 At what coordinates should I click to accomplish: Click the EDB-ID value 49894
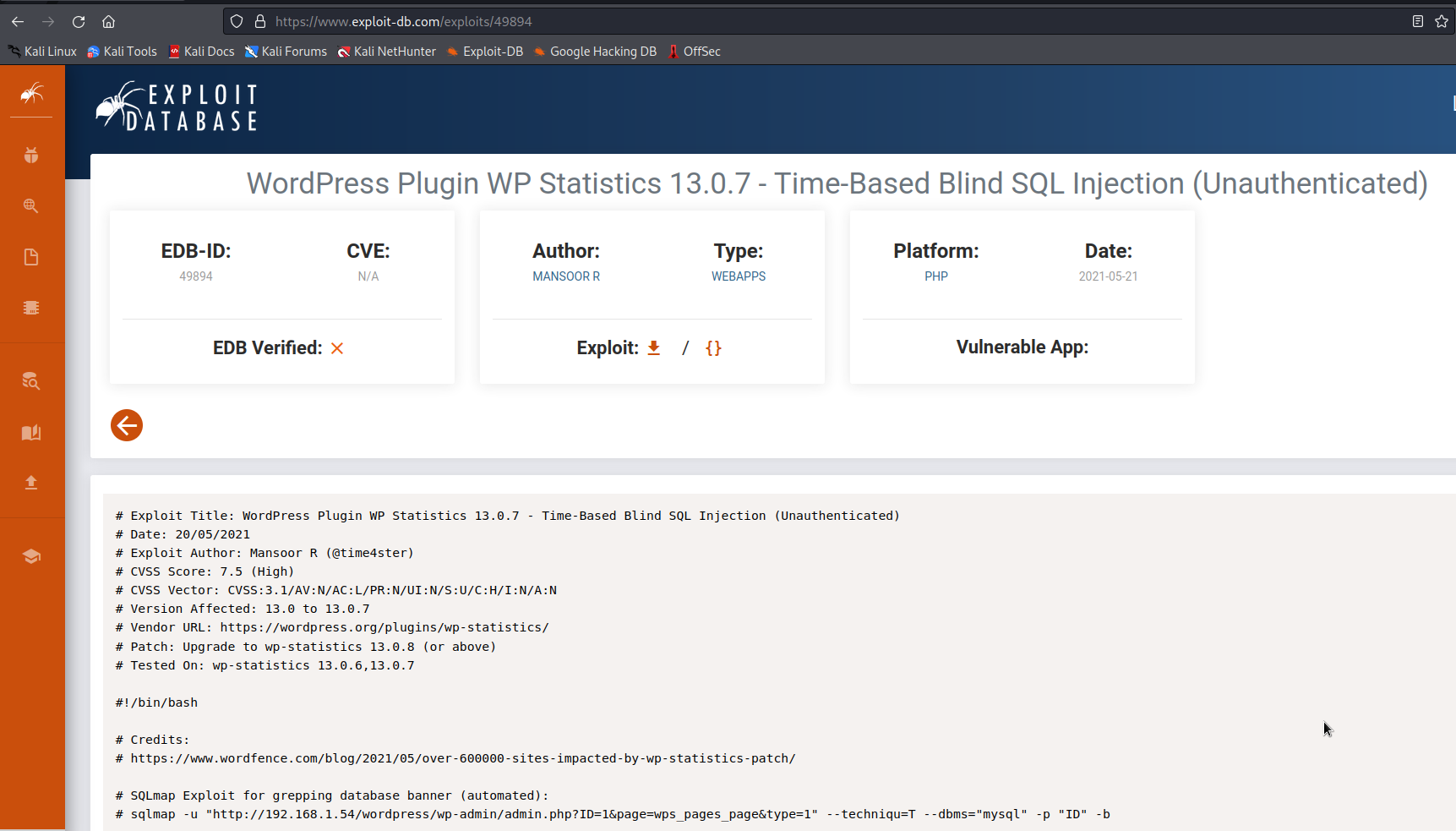point(196,276)
